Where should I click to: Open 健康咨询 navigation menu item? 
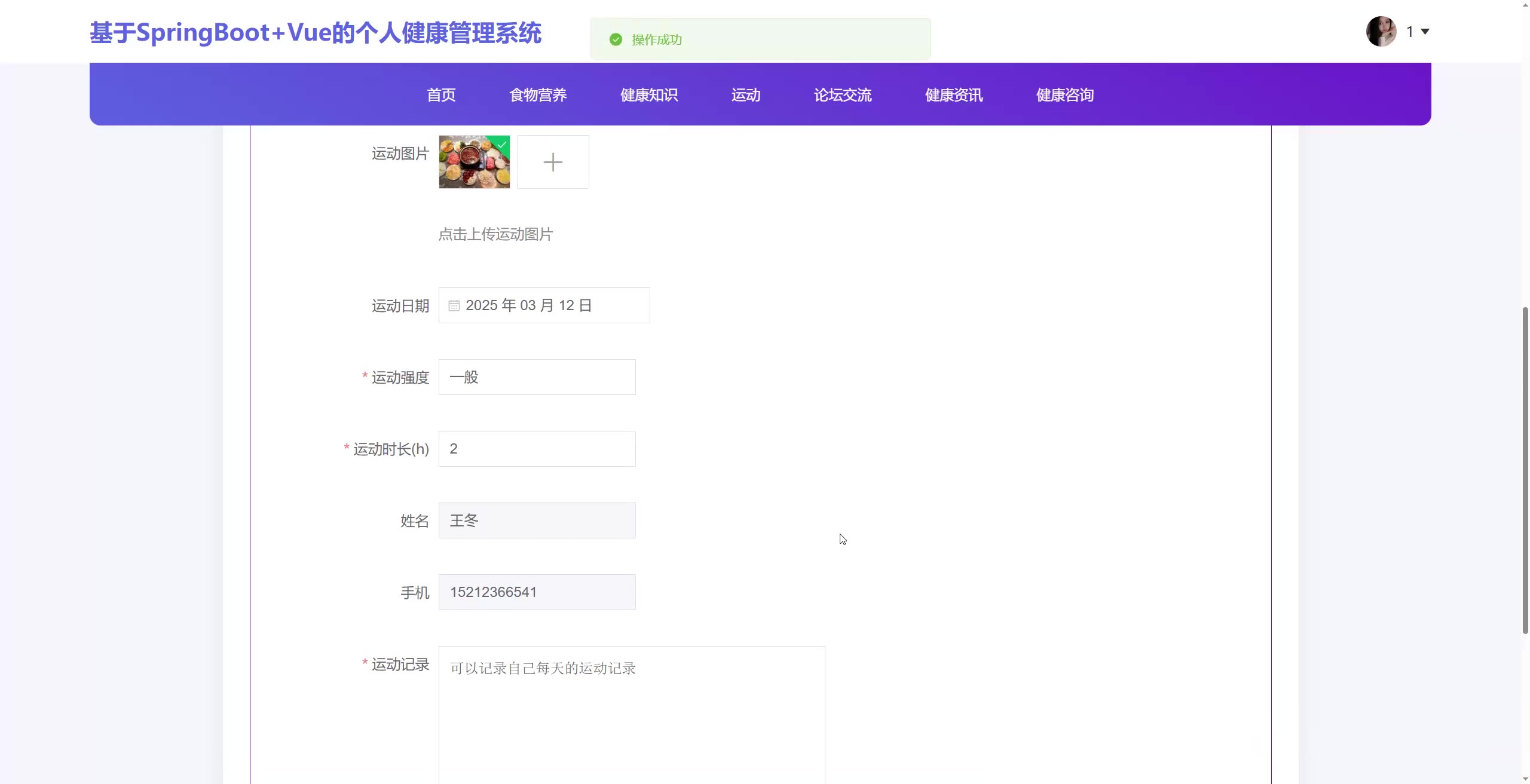(x=1065, y=95)
